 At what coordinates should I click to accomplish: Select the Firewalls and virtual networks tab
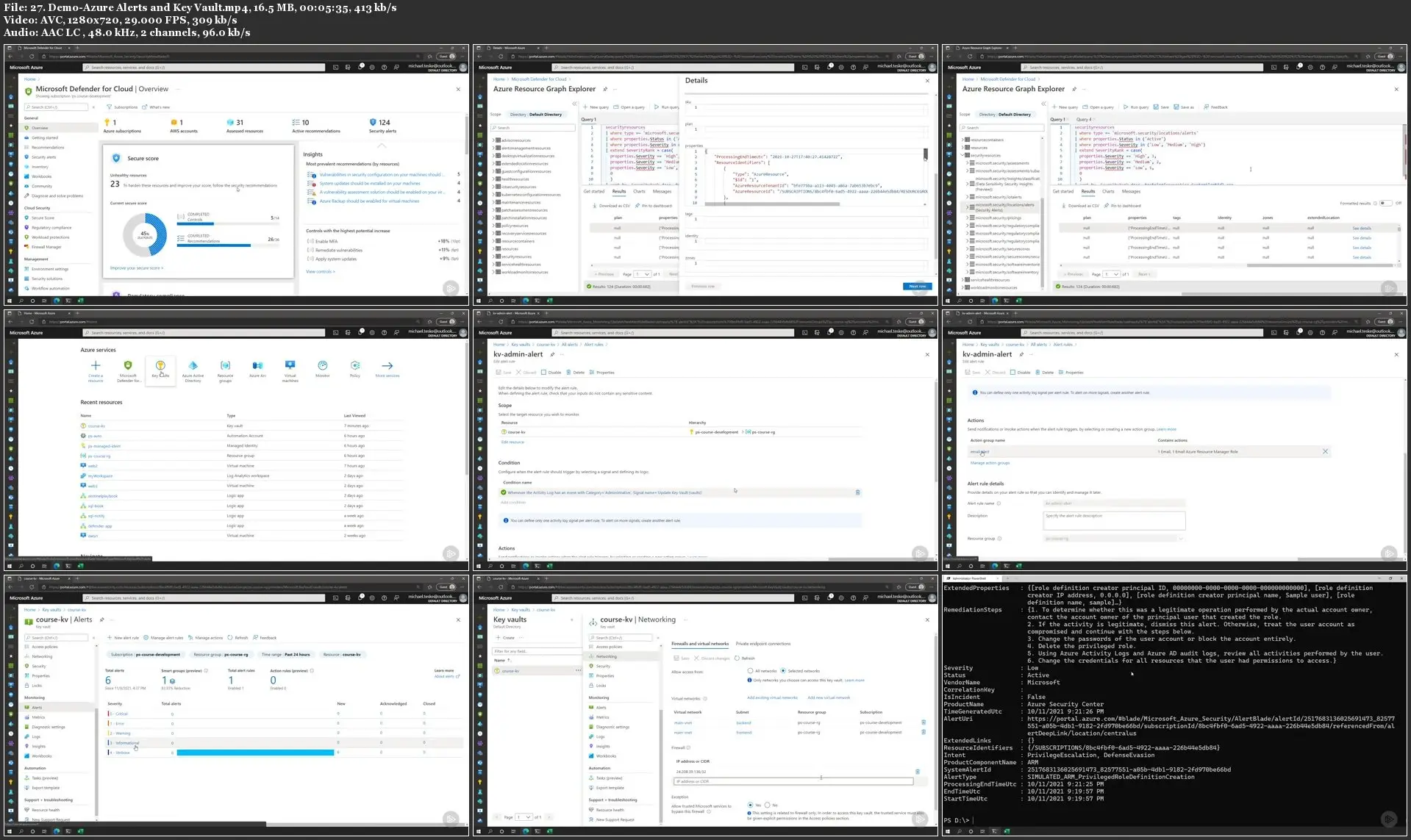[700, 644]
